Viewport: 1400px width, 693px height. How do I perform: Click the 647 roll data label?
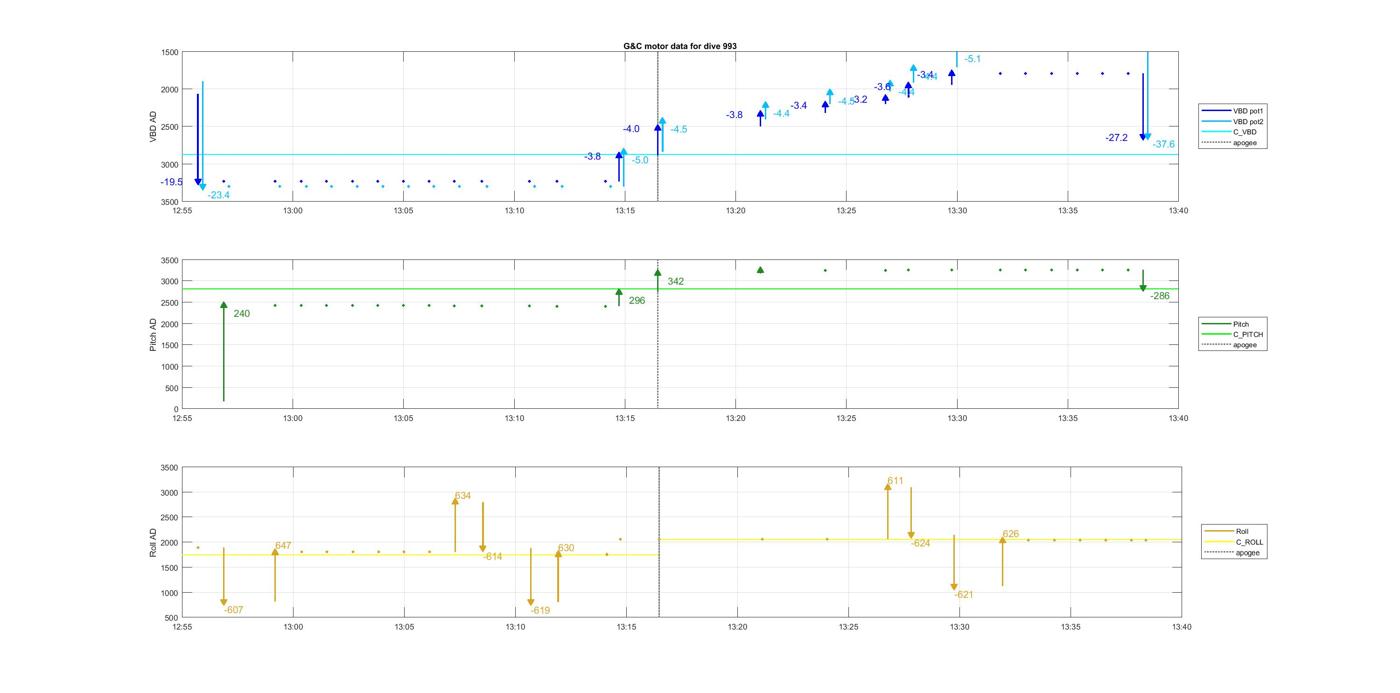tap(283, 546)
